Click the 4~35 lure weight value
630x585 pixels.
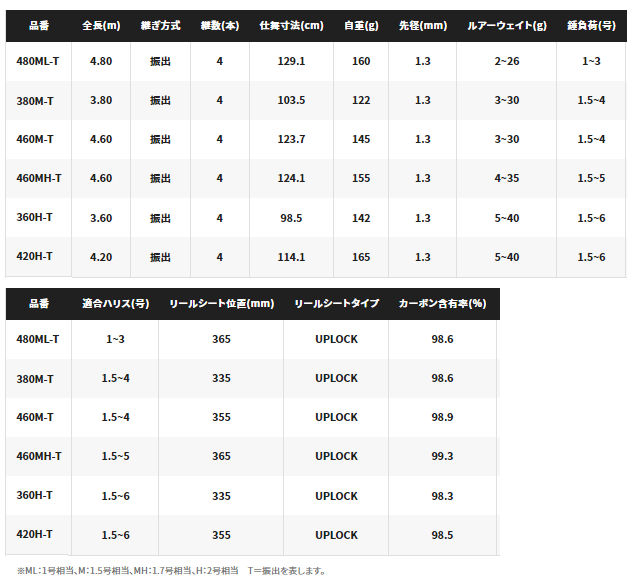click(507, 178)
